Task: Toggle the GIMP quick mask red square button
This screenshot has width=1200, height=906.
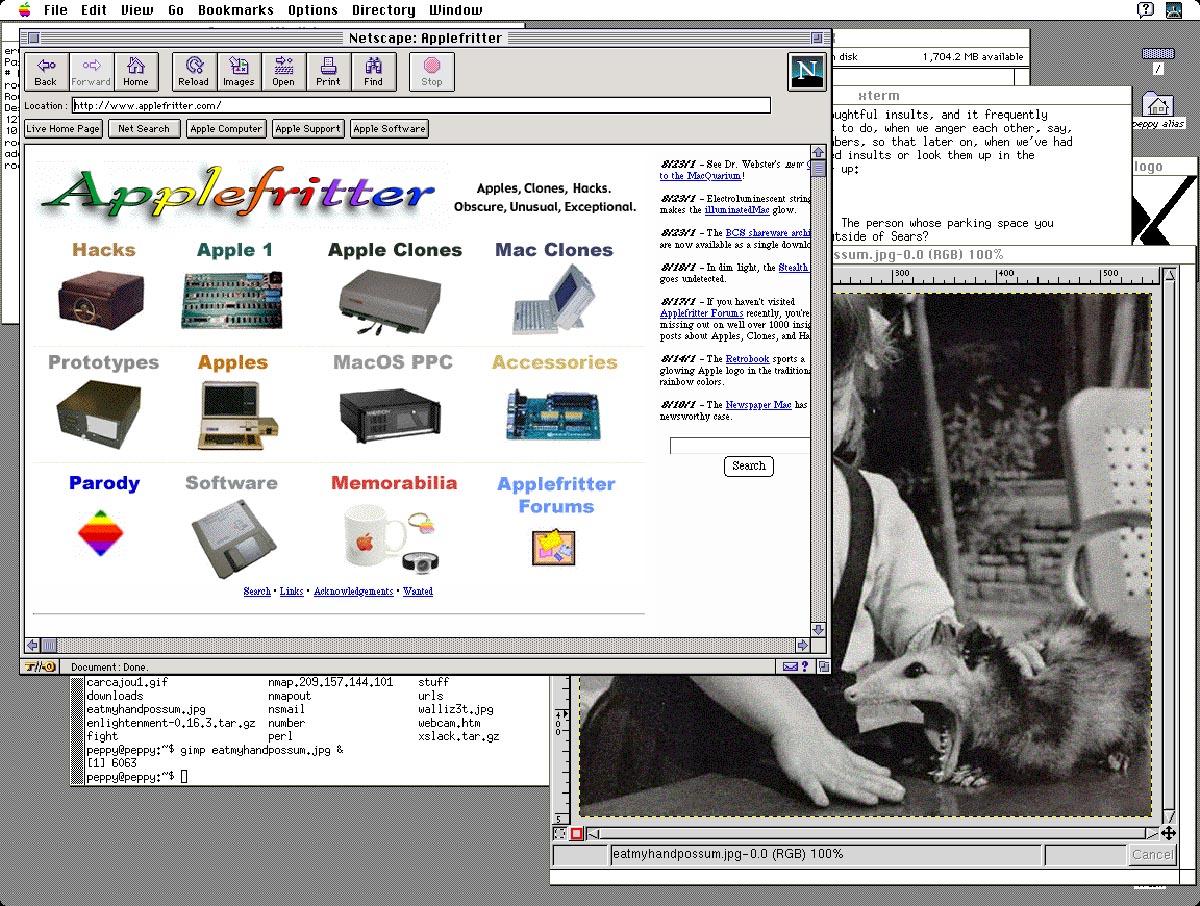Action: (x=576, y=833)
